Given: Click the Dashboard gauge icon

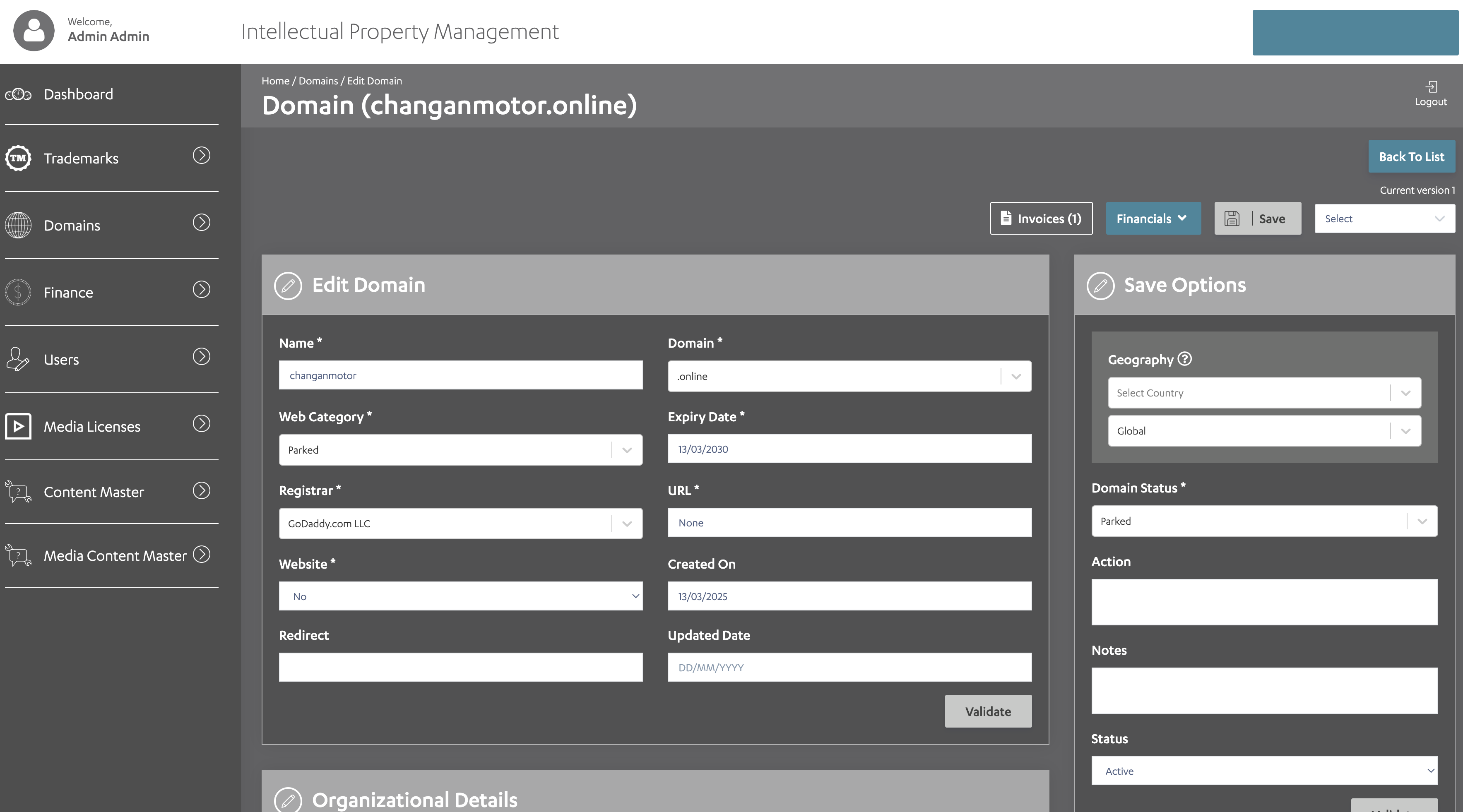Looking at the screenshot, I should coord(18,94).
